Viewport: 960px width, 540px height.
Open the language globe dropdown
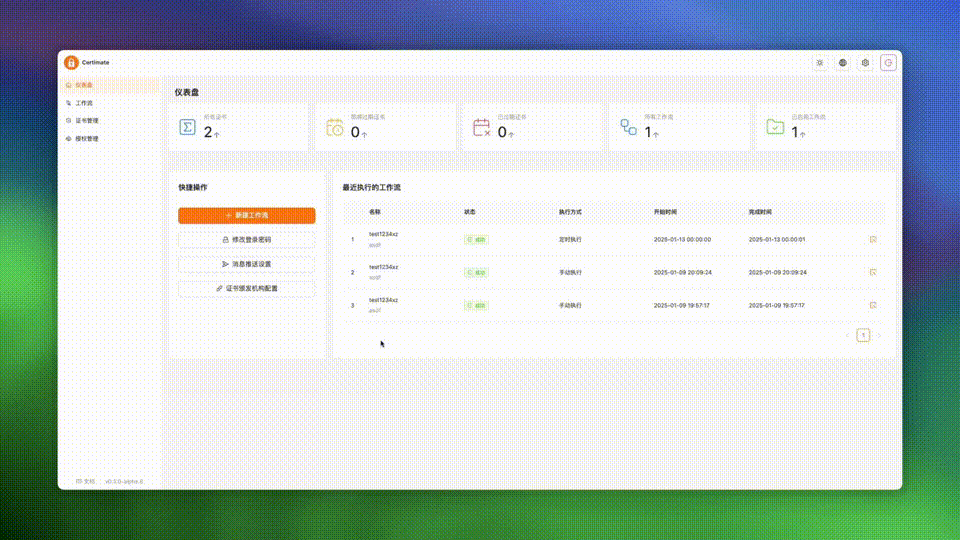(843, 63)
